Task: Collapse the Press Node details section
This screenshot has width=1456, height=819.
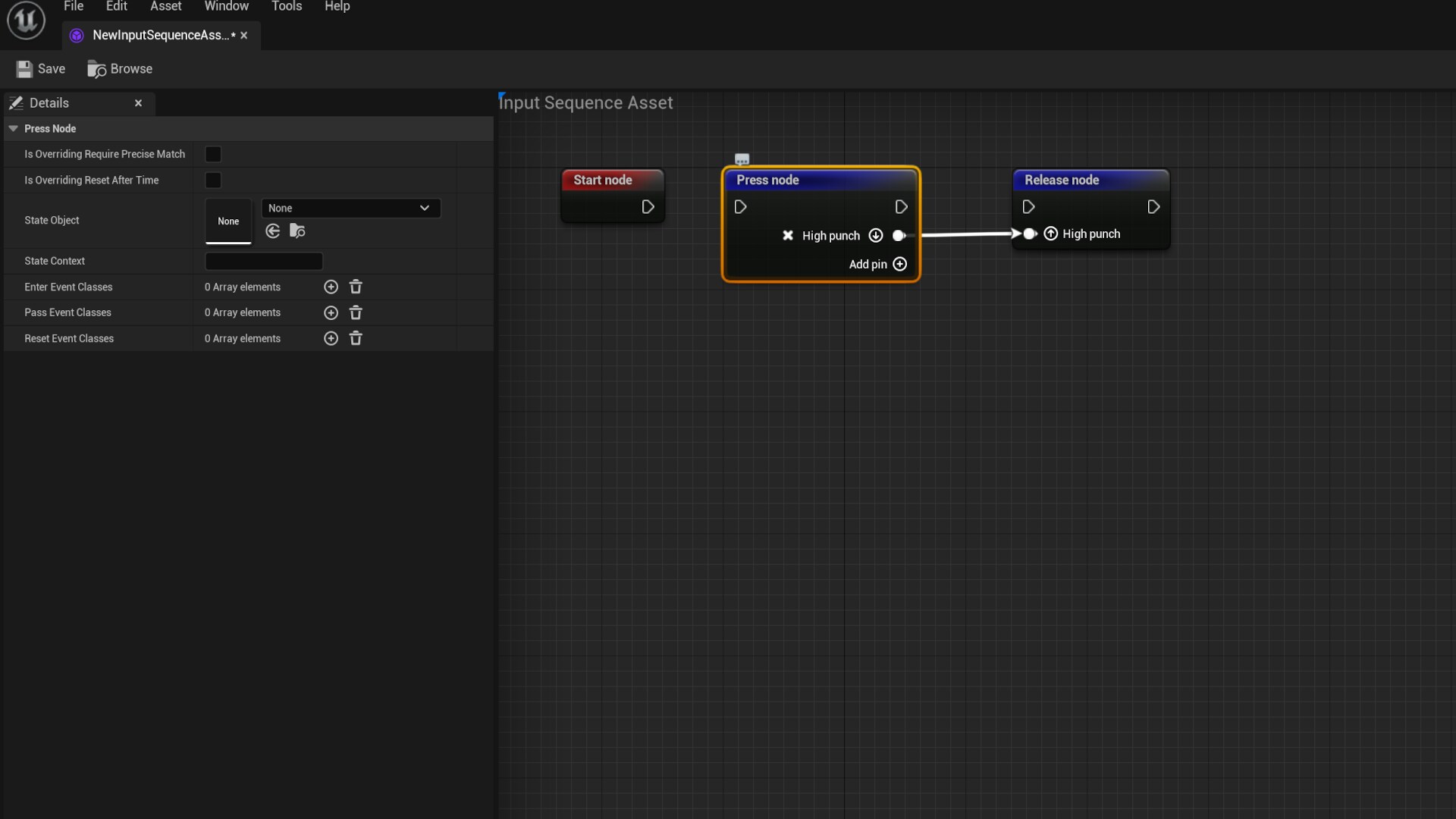Action: 13,128
